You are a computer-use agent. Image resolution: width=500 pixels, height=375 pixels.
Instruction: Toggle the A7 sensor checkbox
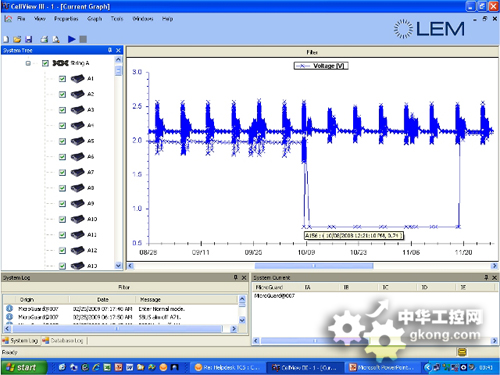tap(62, 172)
